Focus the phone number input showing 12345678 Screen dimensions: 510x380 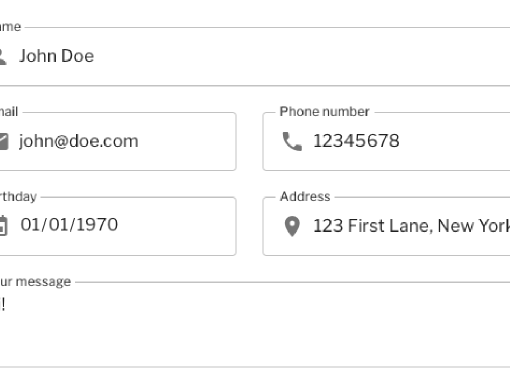[x=386, y=141]
